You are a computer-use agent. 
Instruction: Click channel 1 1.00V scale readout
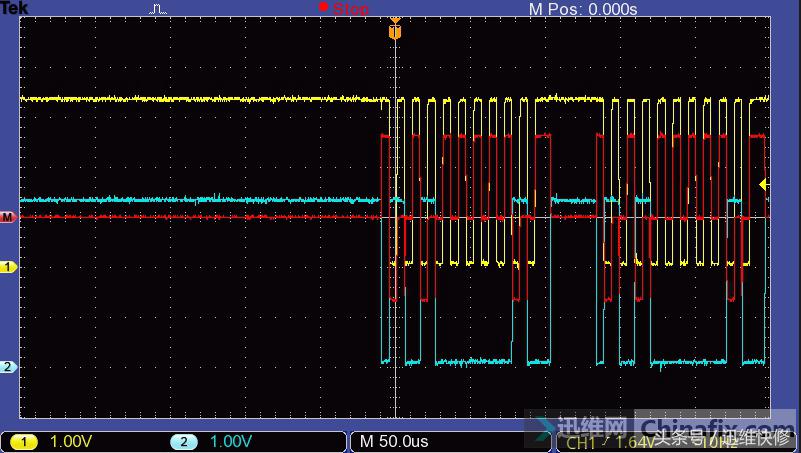point(73,441)
